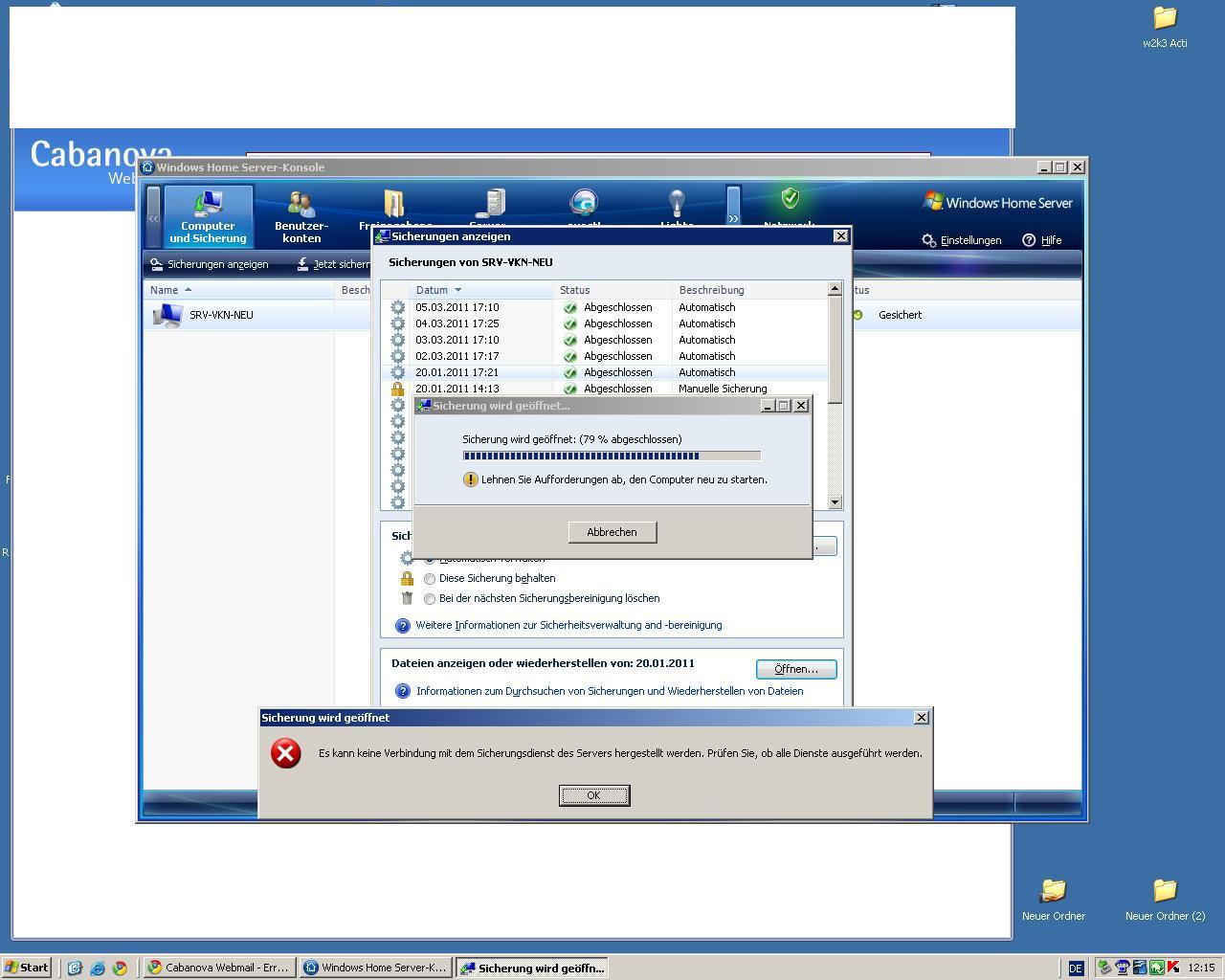Viewport: 1225px width, 980px height.
Task: Switch to Windows Home Server-K... taskbar button
Action: 375,968
